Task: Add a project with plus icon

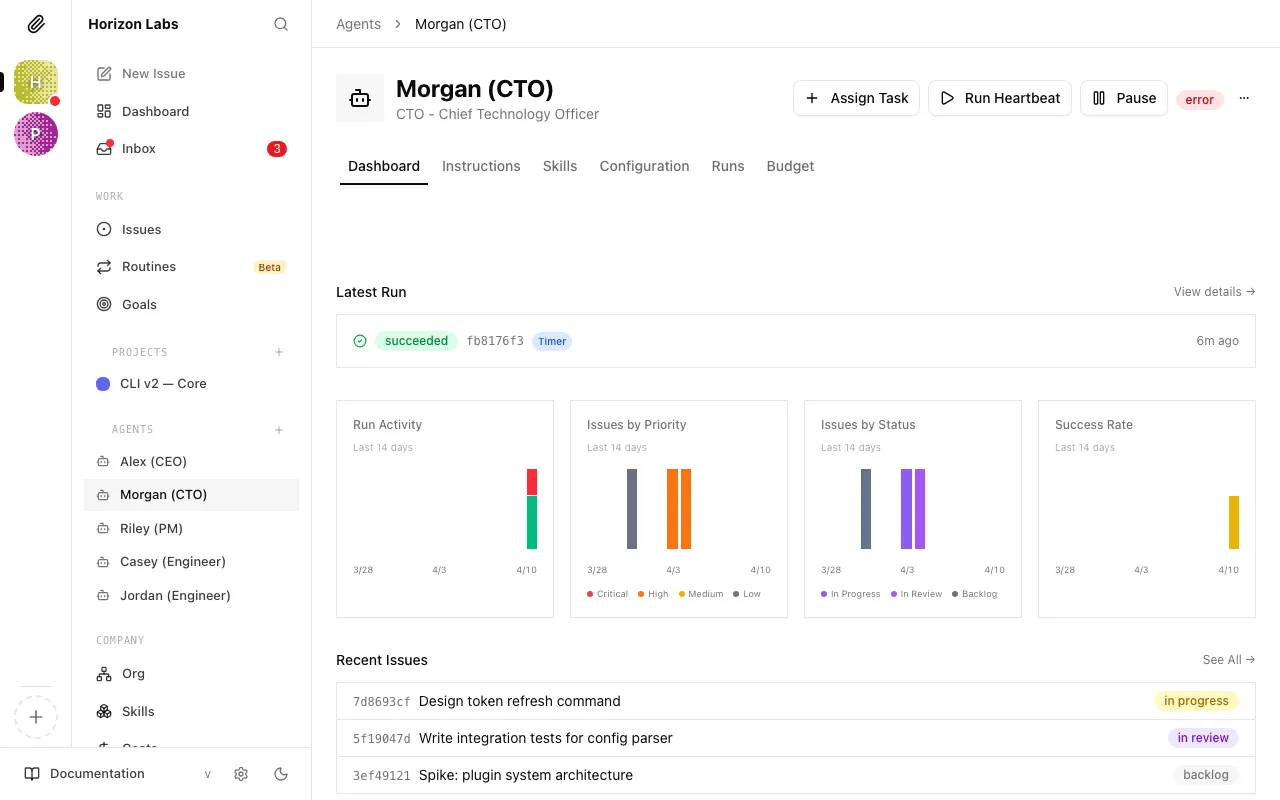Action: pos(279,352)
